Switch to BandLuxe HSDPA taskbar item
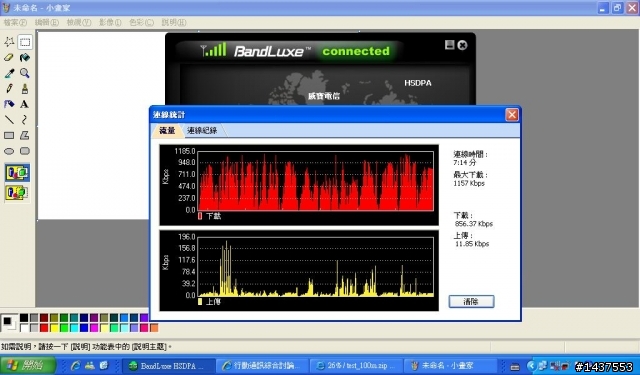This screenshot has height=375, width=640. (169, 366)
